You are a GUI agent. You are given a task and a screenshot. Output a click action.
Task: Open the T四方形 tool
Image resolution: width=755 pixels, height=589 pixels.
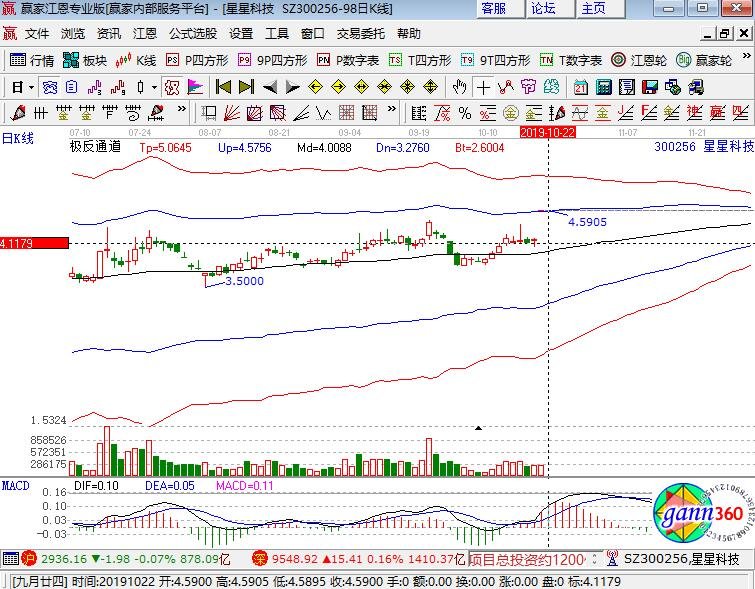tap(420, 60)
